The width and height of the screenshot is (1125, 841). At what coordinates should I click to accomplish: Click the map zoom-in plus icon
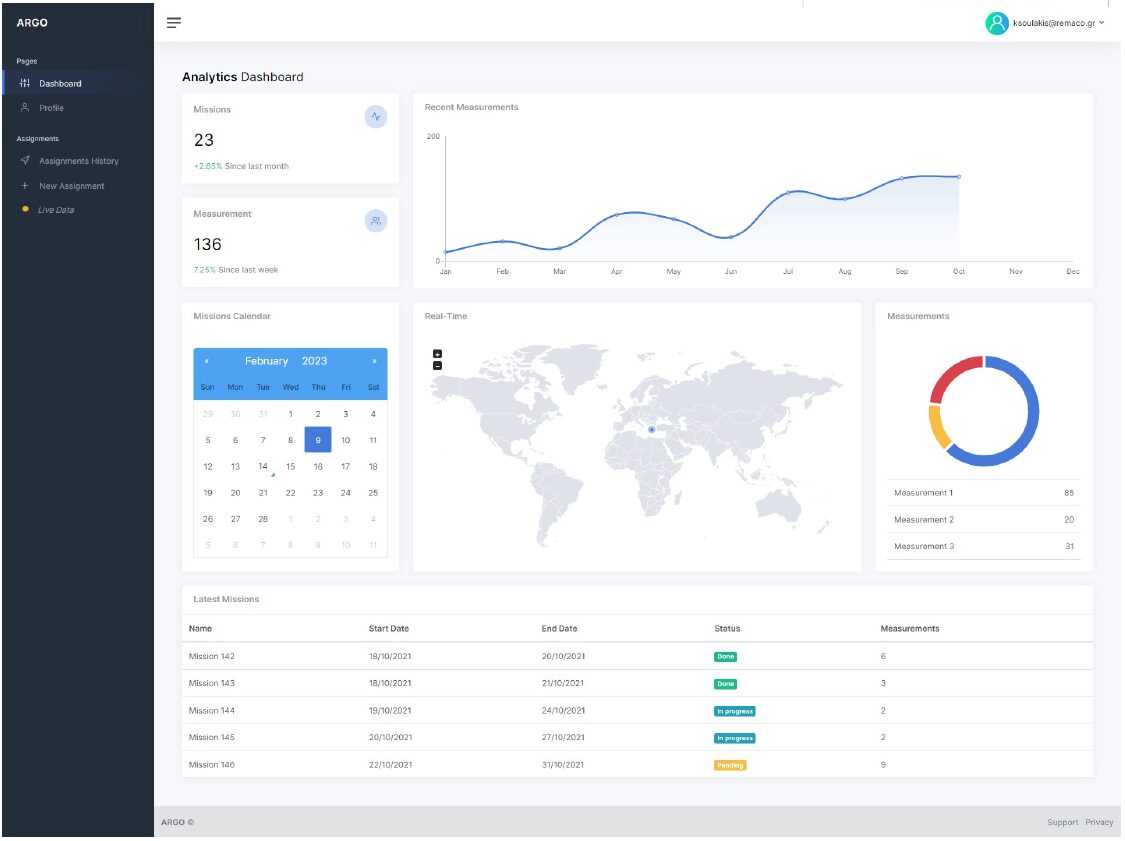[x=437, y=354]
